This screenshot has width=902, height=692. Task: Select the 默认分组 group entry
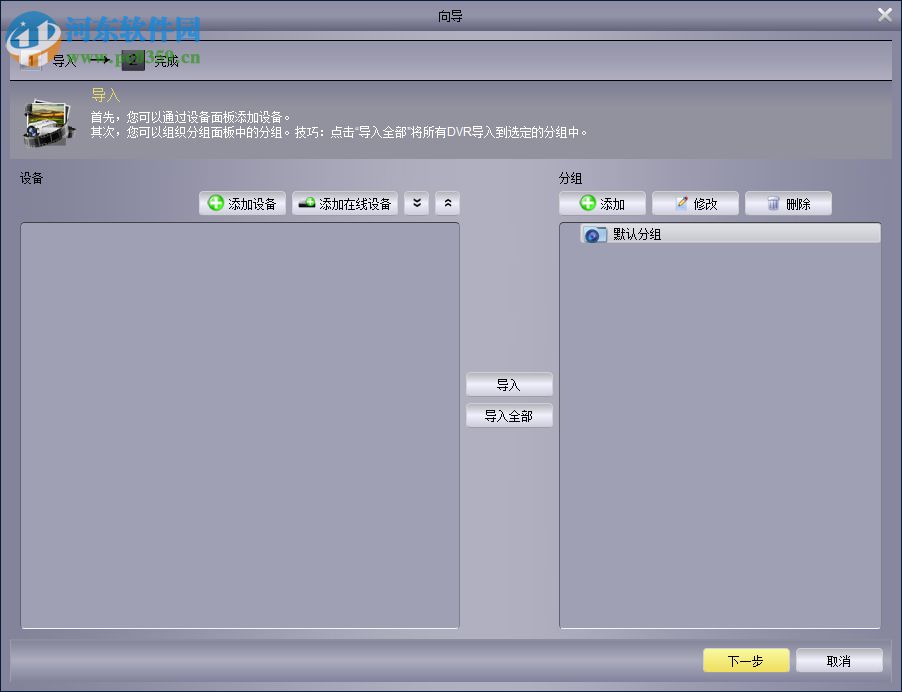click(640, 234)
